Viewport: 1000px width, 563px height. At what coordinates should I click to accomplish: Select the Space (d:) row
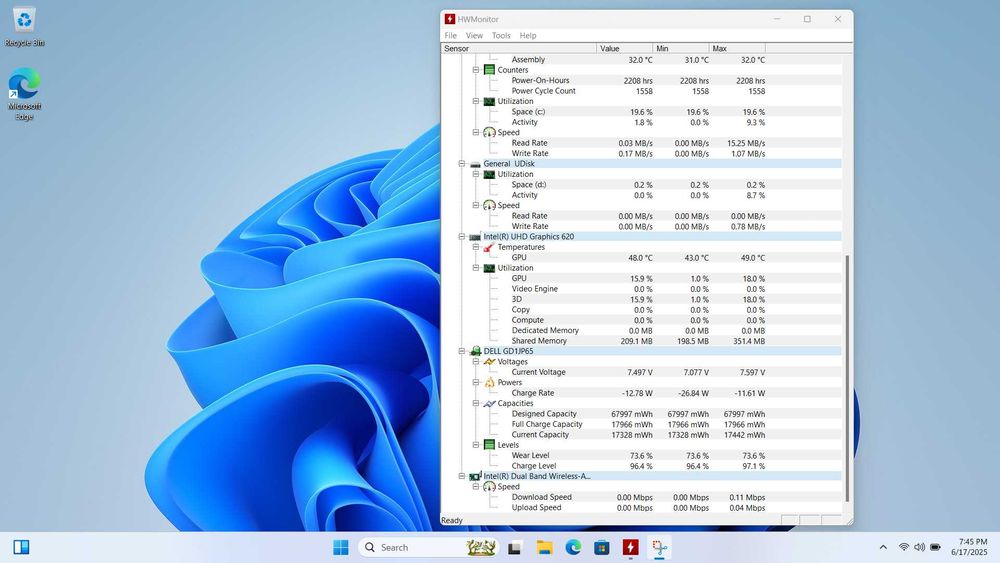coord(641,185)
